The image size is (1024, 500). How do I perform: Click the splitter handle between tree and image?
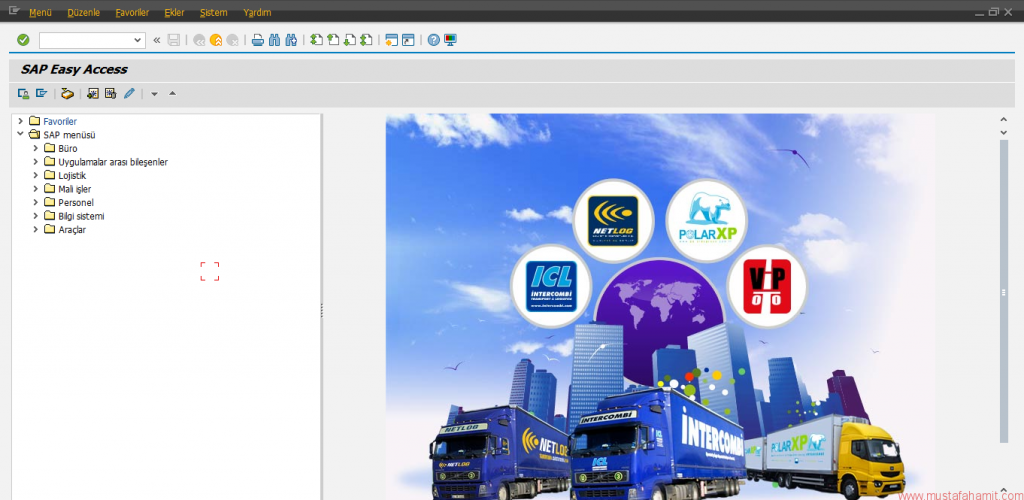pos(322,311)
